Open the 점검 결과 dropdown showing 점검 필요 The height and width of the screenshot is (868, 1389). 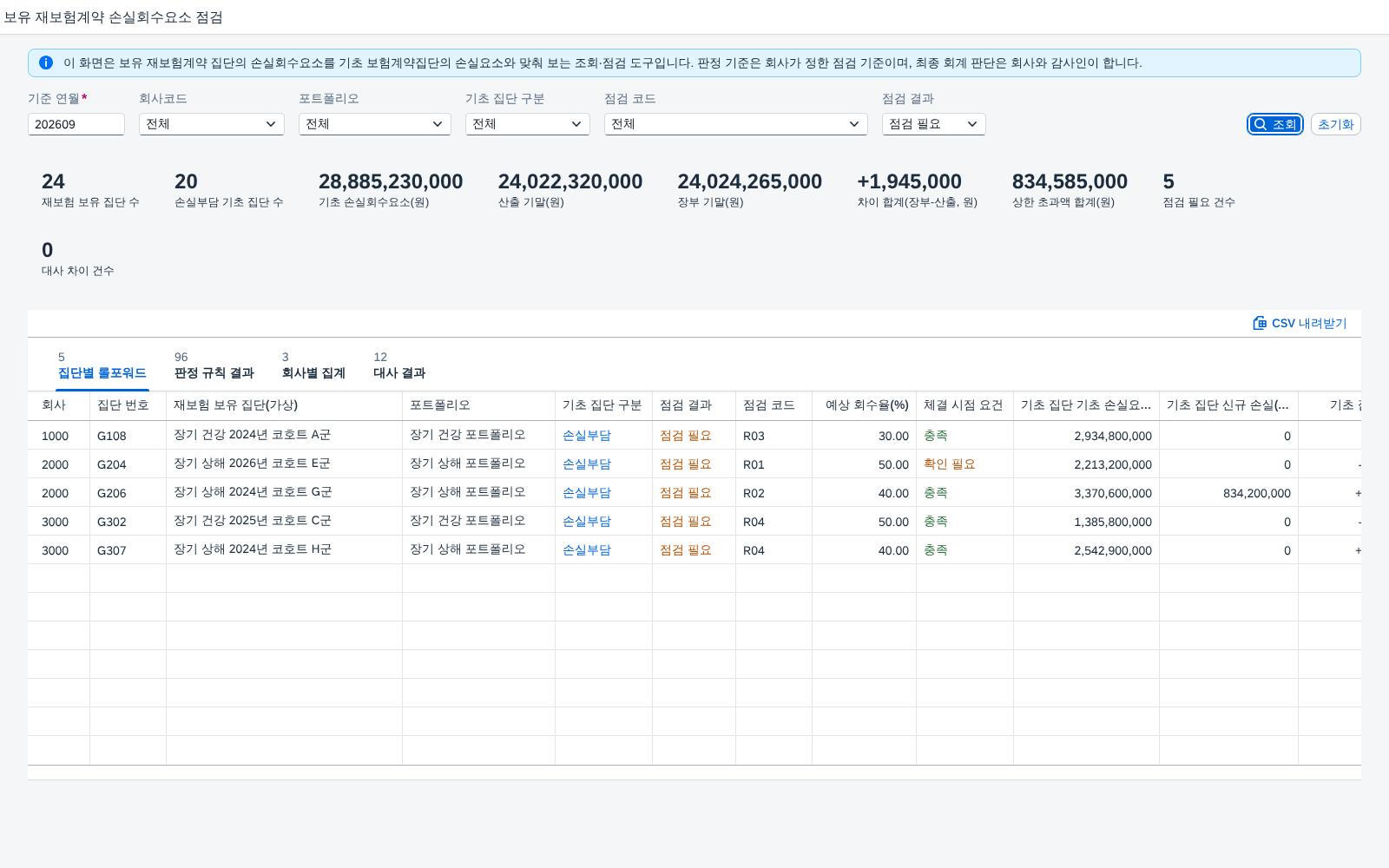(x=934, y=124)
